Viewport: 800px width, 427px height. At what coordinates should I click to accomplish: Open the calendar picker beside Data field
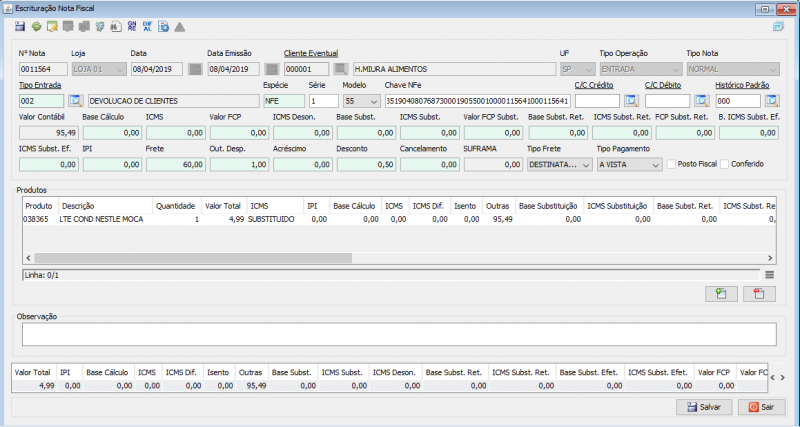tap(195, 69)
